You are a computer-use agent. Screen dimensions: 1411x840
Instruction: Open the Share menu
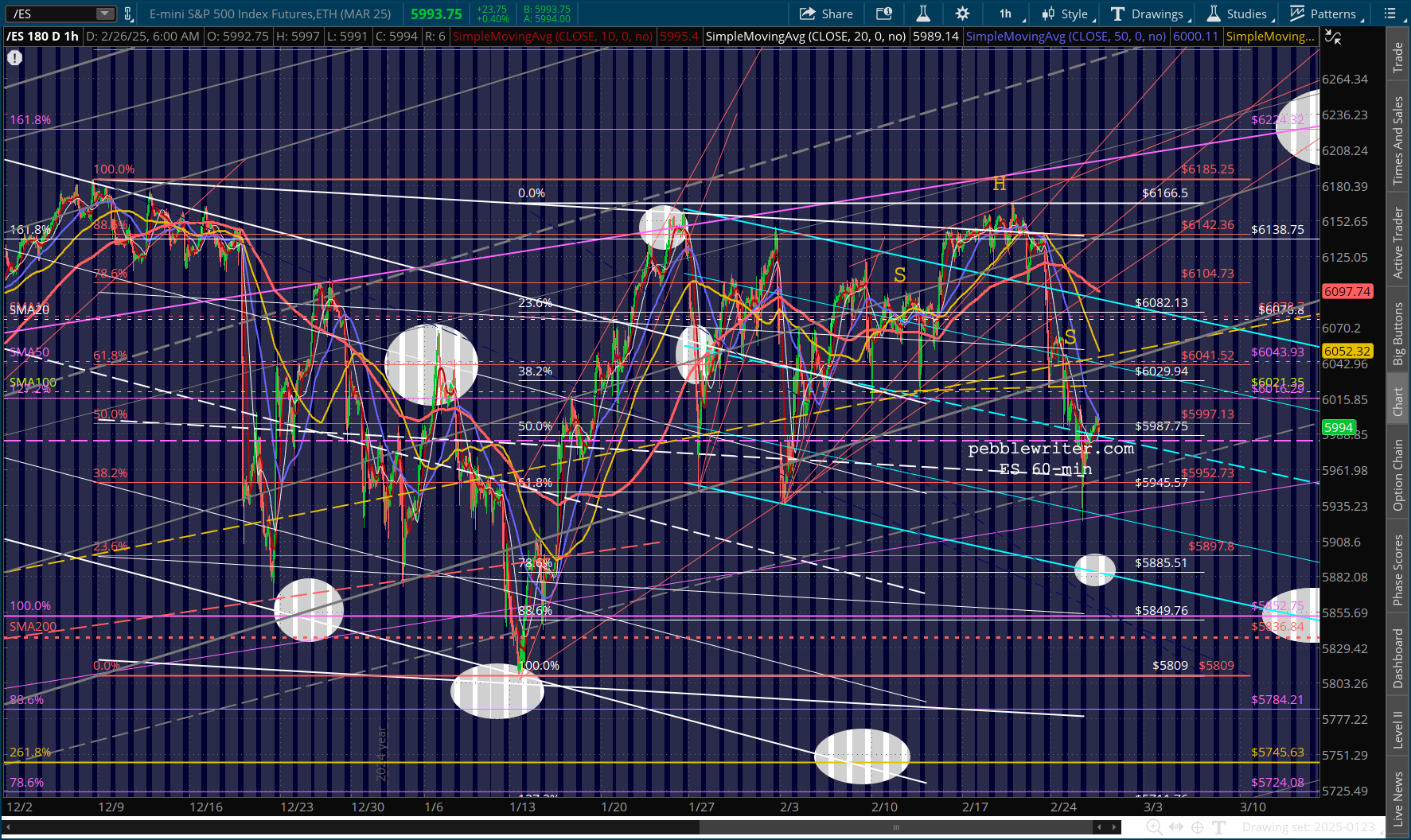pos(826,14)
